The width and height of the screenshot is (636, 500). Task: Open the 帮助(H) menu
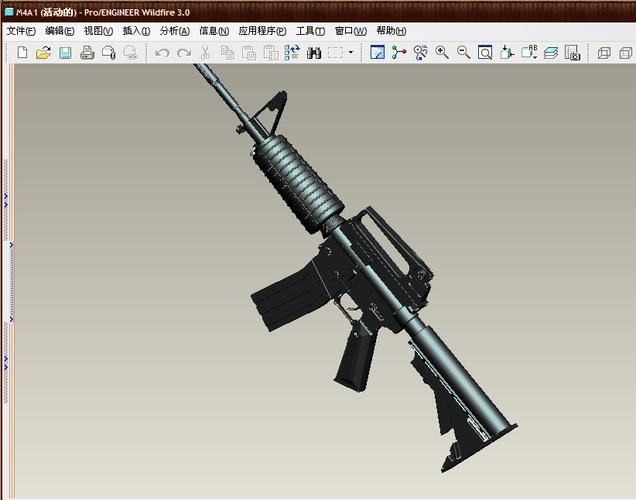tap(391, 31)
